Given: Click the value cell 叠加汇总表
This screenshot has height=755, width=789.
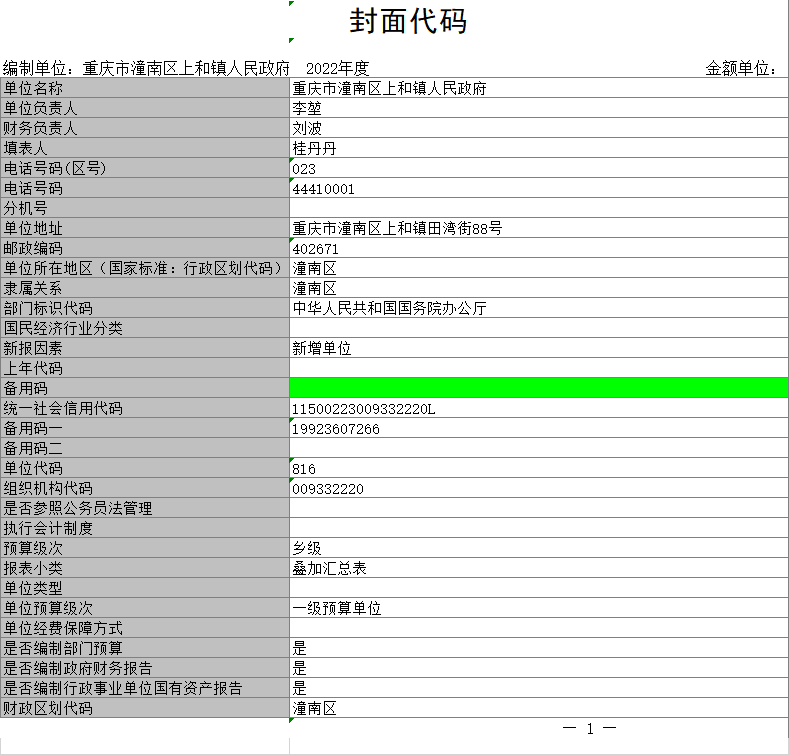Looking at the screenshot, I should pos(539,568).
